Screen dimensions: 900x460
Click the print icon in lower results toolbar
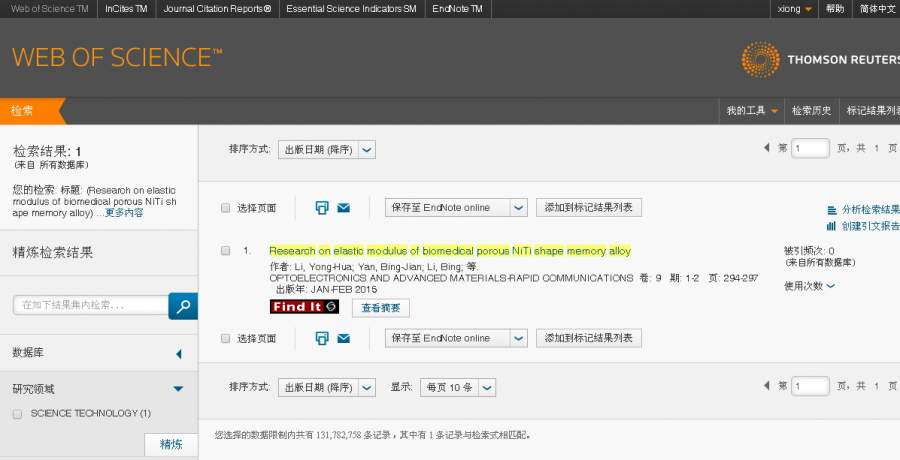[322, 338]
